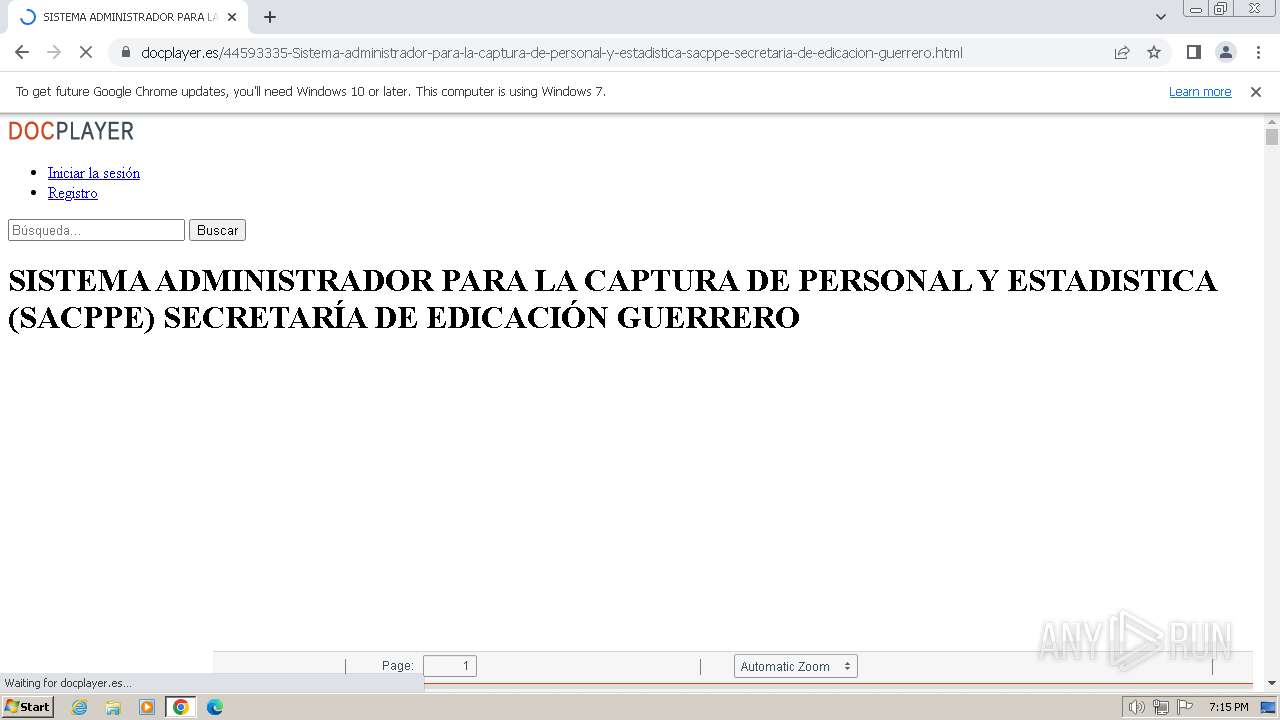1280x720 pixels.
Task: Open the Iniciar la sesión link
Action: coord(94,173)
